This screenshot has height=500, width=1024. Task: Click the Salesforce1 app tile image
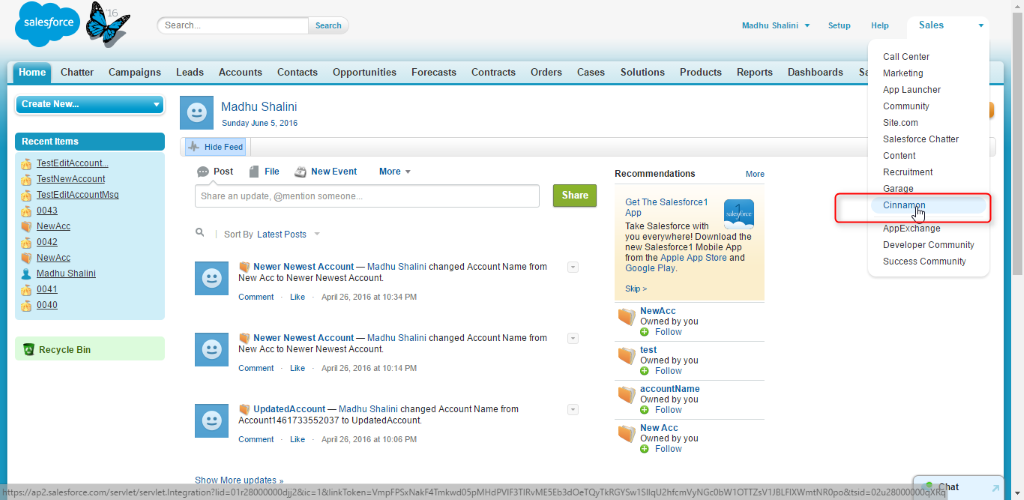pyautogui.click(x=739, y=214)
